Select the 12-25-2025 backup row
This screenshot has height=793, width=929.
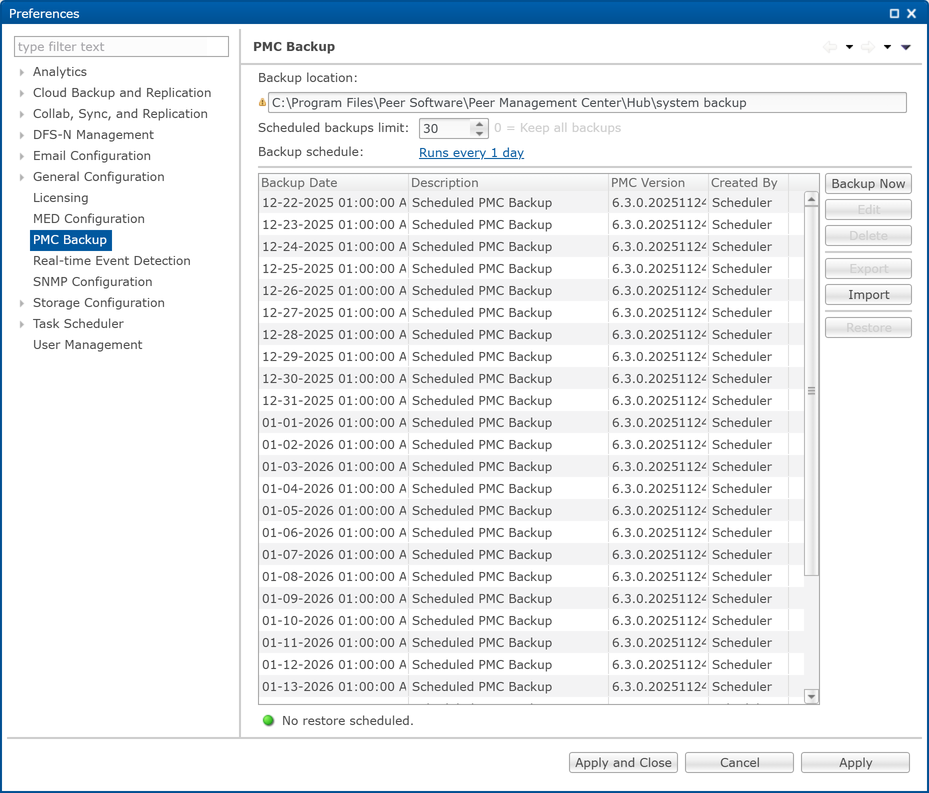point(531,268)
